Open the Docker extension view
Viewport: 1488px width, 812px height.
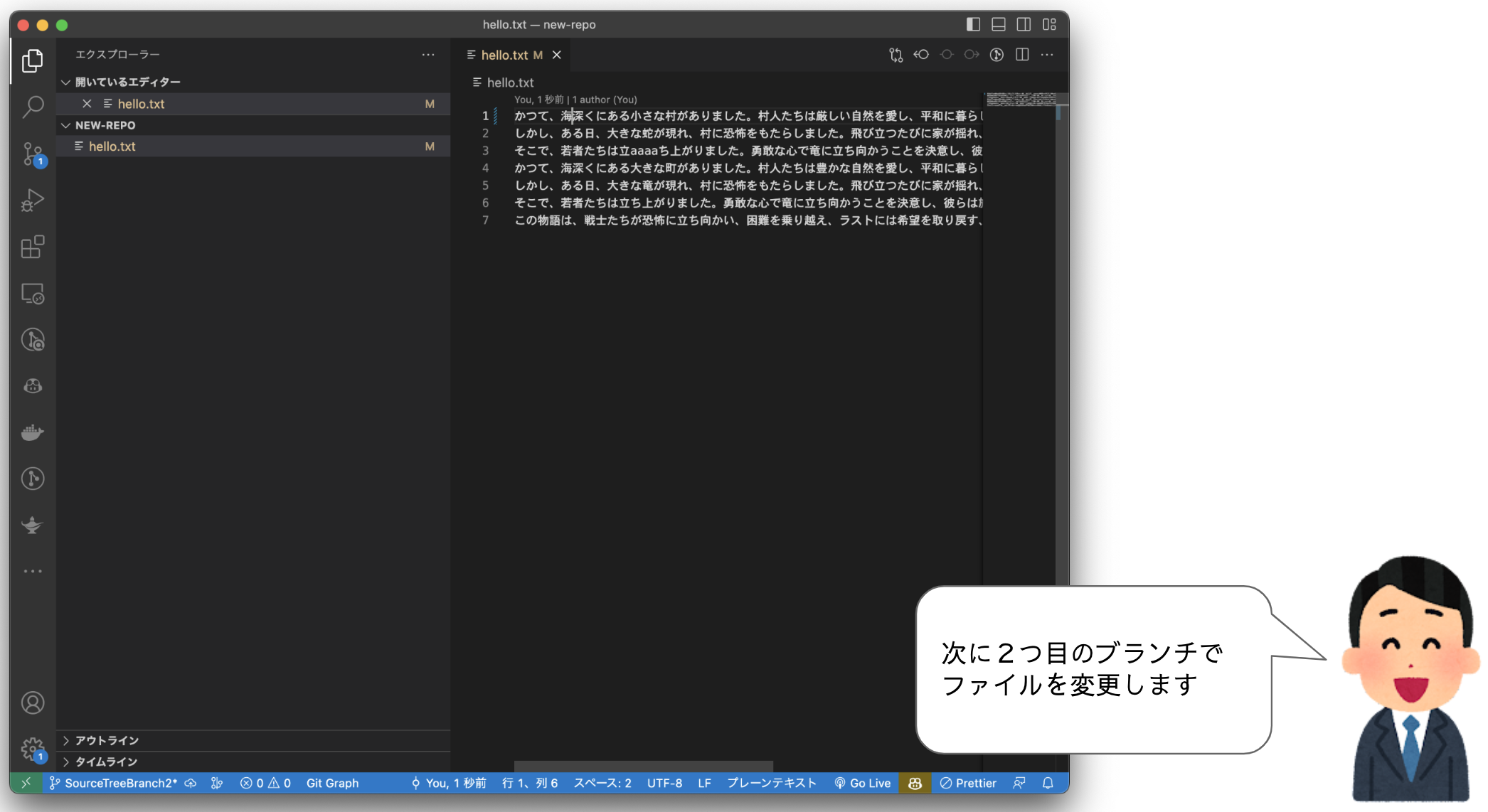tap(32, 432)
